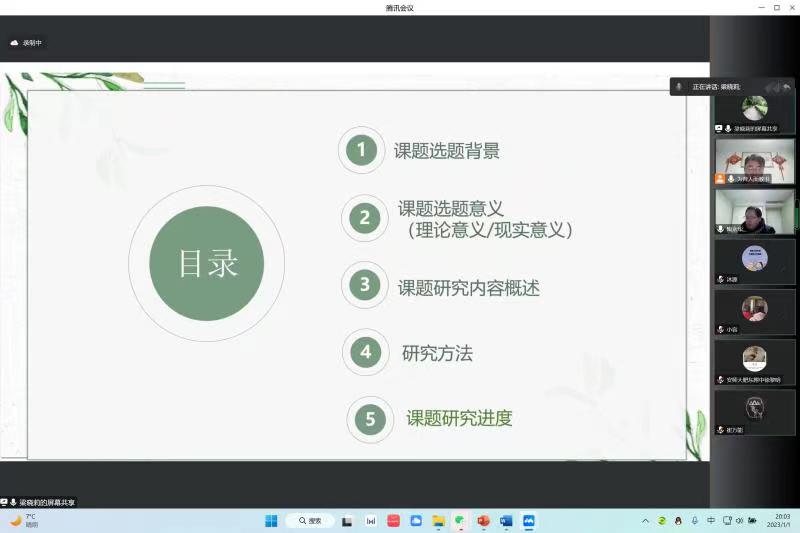800x533 pixels.
Task: Click the white icon before the red taskbar app
Action: (x=371, y=521)
